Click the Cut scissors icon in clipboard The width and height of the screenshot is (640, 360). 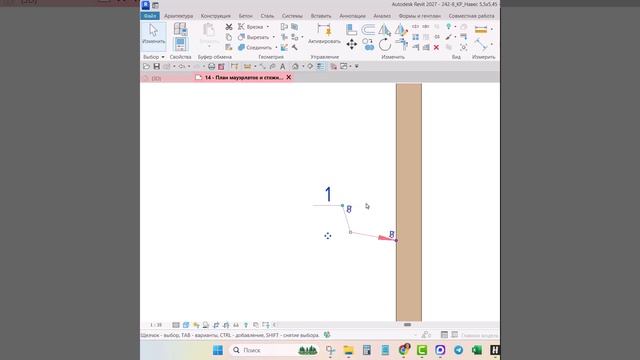tap(229, 27)
